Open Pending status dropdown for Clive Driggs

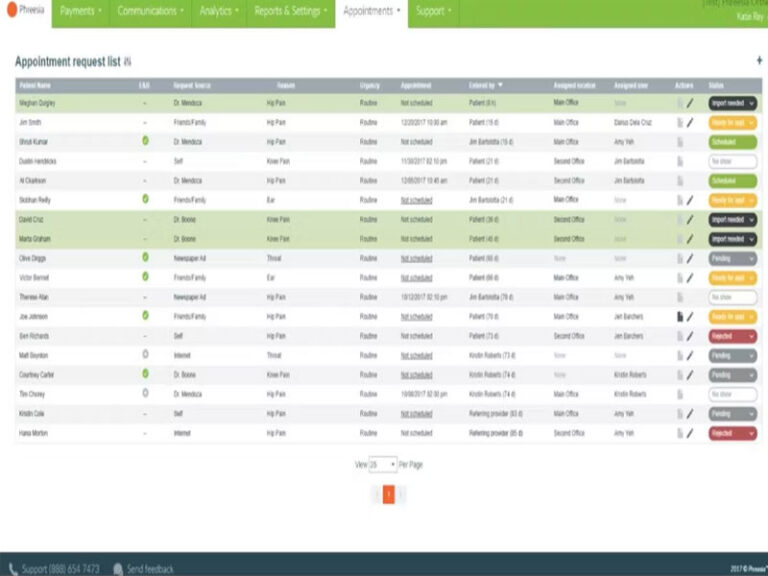point(733,259)
